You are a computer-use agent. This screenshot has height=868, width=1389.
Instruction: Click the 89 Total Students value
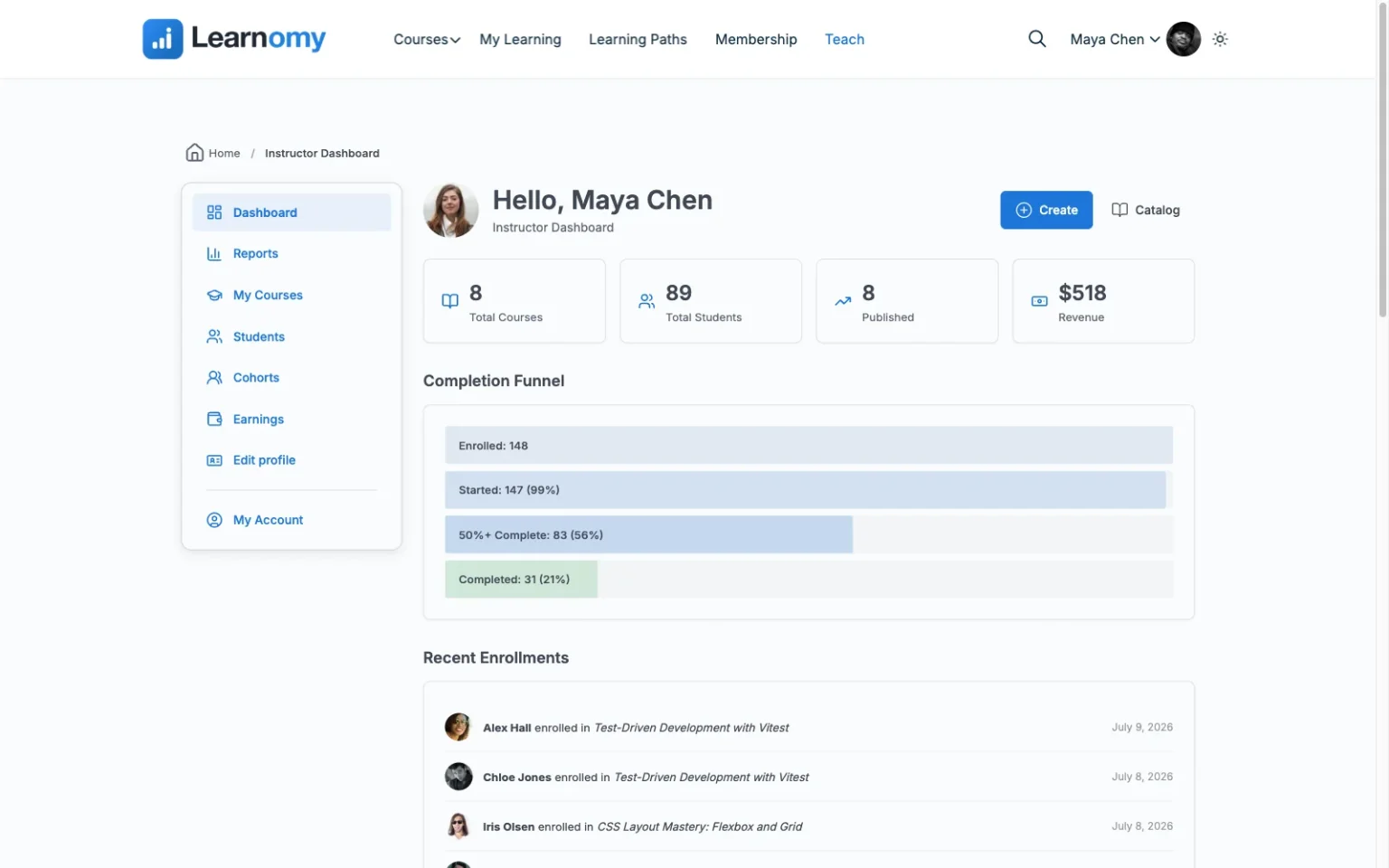pos(678,293)
